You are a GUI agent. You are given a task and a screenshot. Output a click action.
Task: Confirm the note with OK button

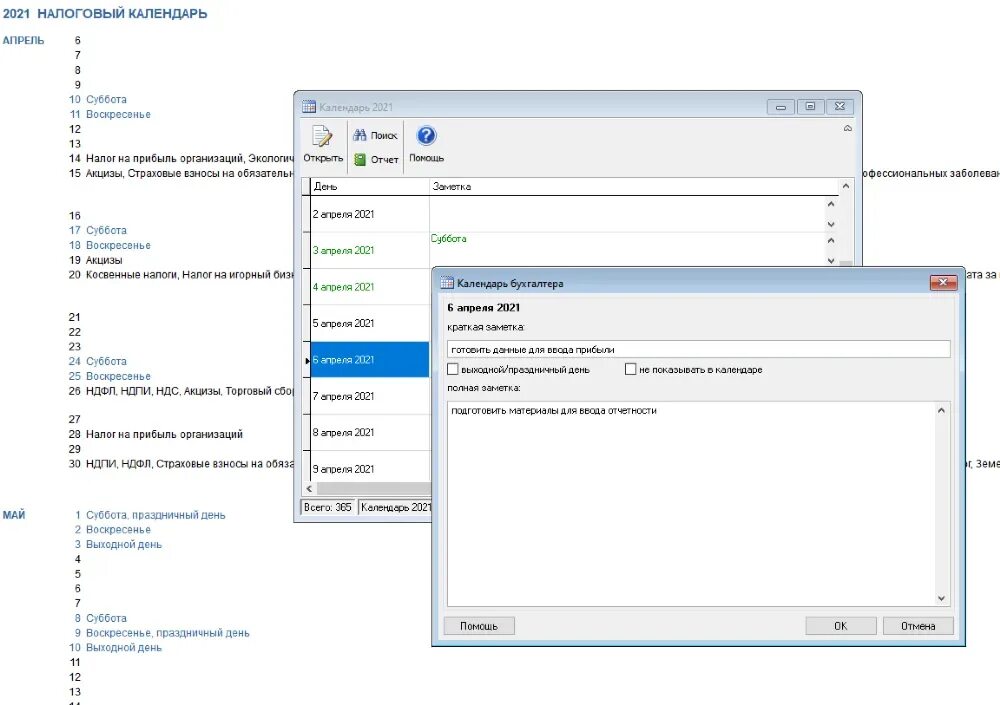click(841, 626)
